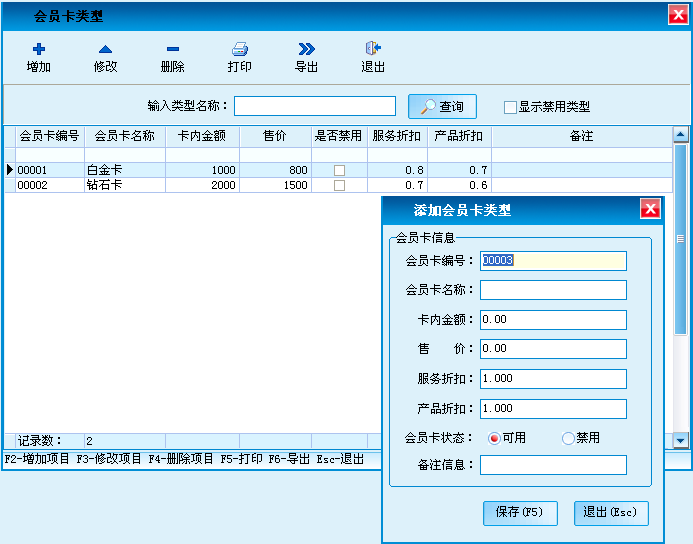Enable the 显示禁用类型 checkbox
This screenshot has height=544, width=693.
(510, 107)
